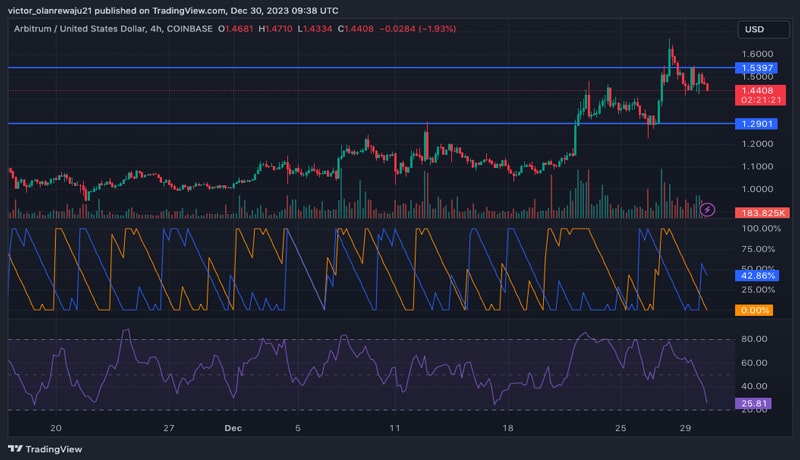Click the date label 5 on time axis
The height and width of the screenshot is (460, 800).
(x=298, y=428)
